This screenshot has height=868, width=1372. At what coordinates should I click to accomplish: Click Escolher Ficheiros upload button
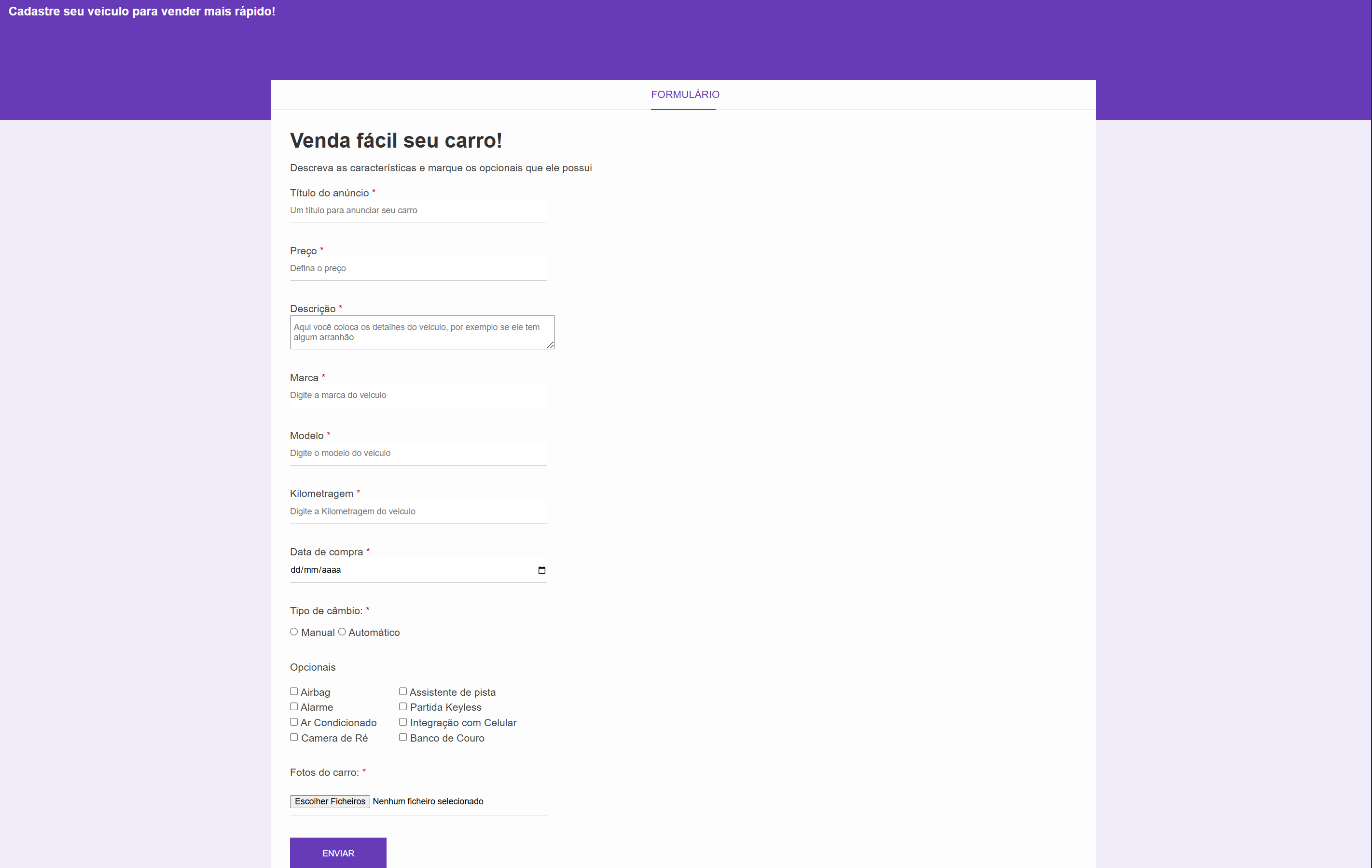[330, 801]
